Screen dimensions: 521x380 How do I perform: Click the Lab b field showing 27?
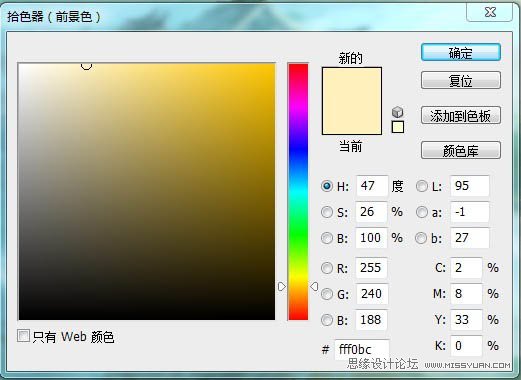(x=470, y=238)
